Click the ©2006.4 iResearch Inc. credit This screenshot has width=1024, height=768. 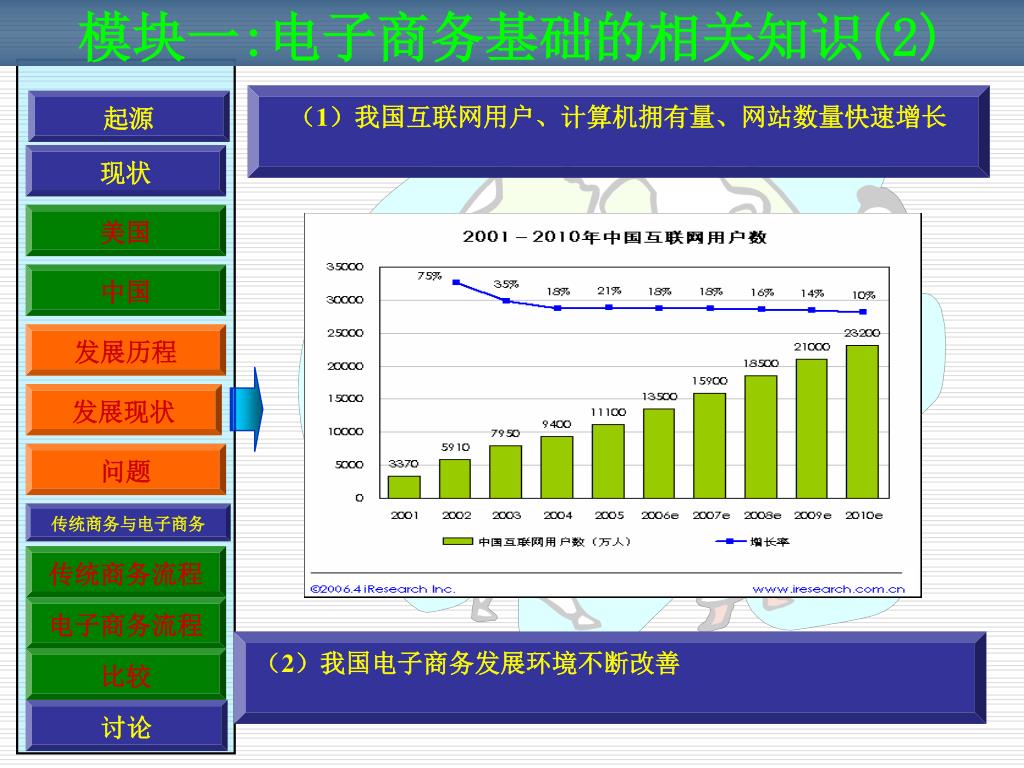point(383,589)
